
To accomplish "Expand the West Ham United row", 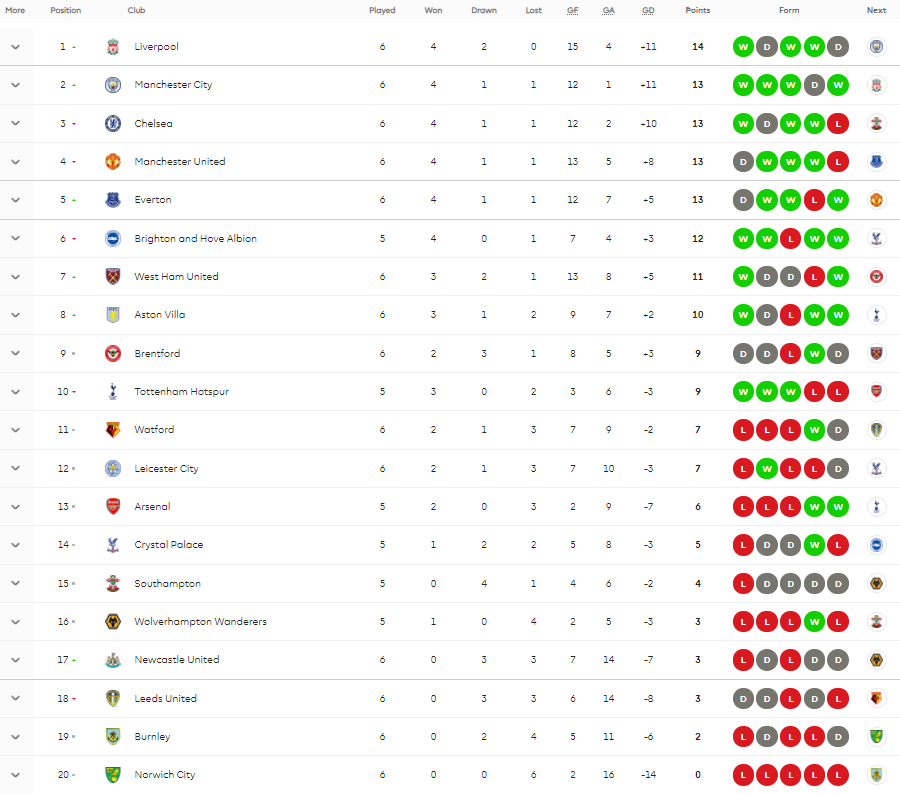I will click(16, 277).
